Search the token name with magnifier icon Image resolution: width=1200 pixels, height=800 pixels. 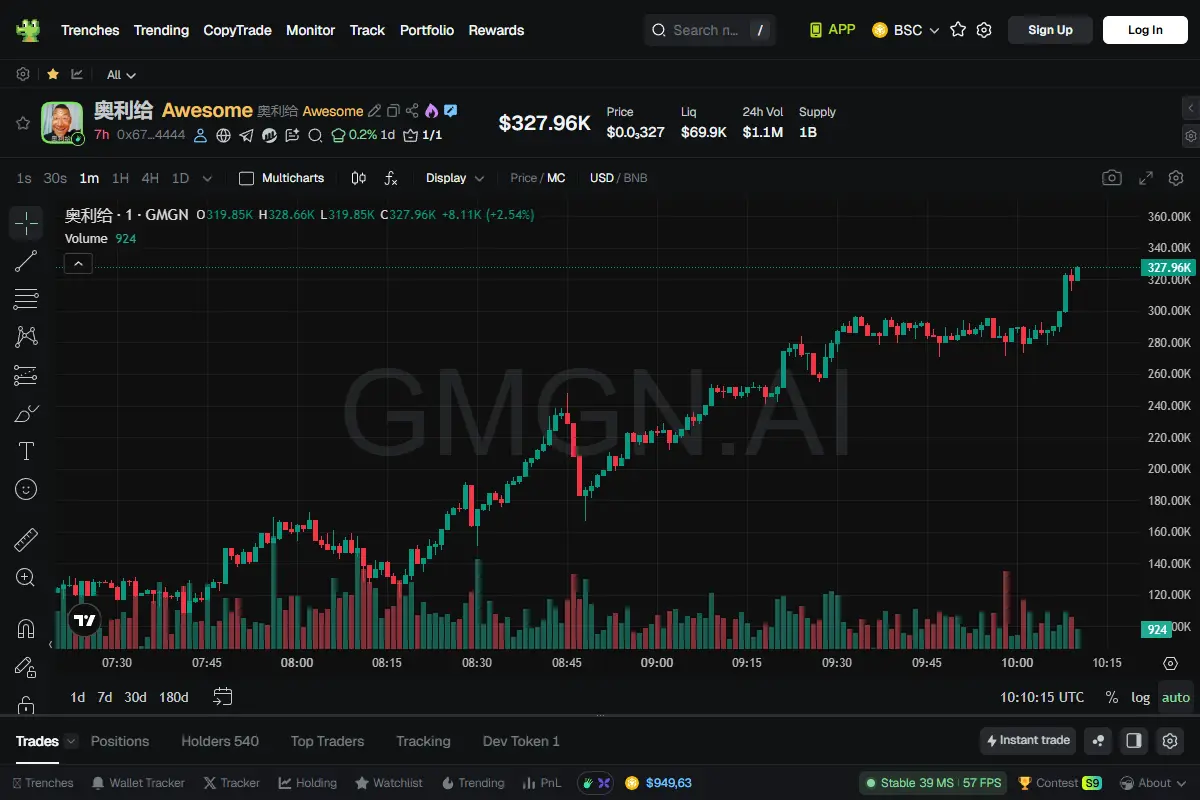click(315, 135)
